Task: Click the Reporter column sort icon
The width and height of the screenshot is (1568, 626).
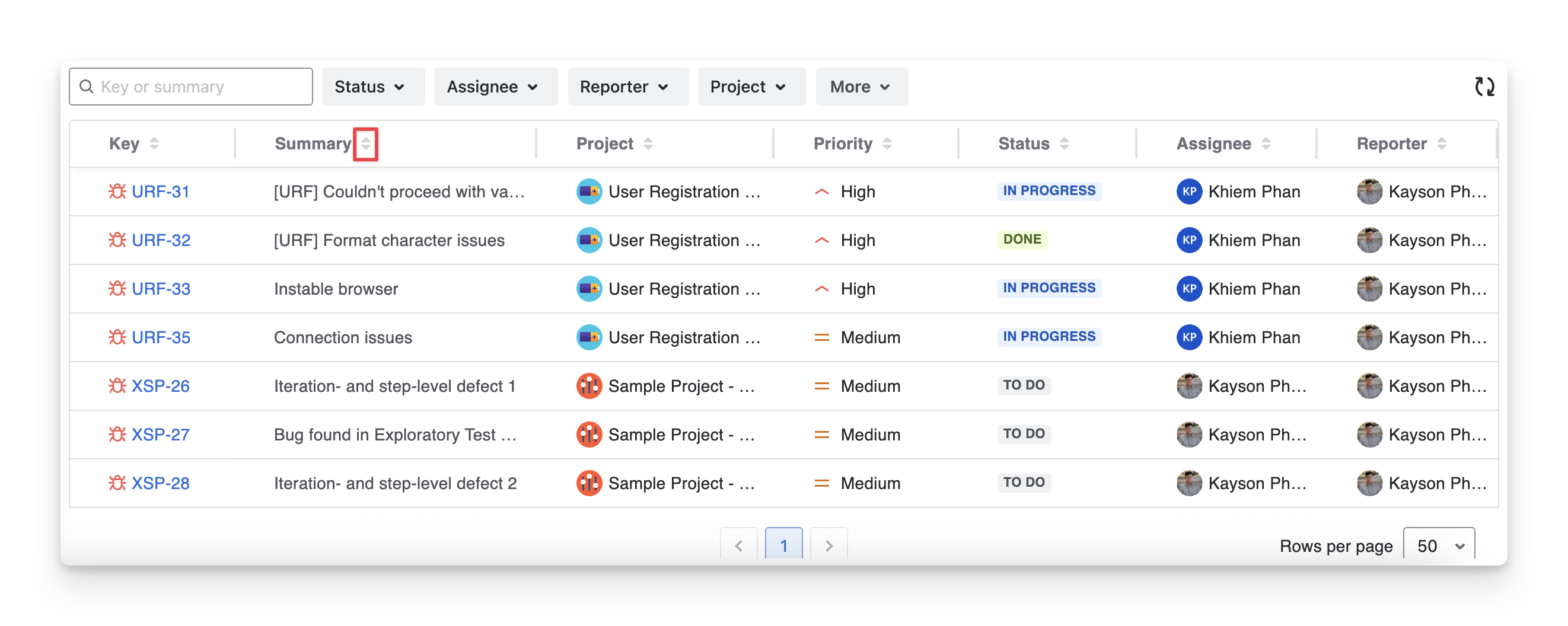Action: coord(1440,144)
